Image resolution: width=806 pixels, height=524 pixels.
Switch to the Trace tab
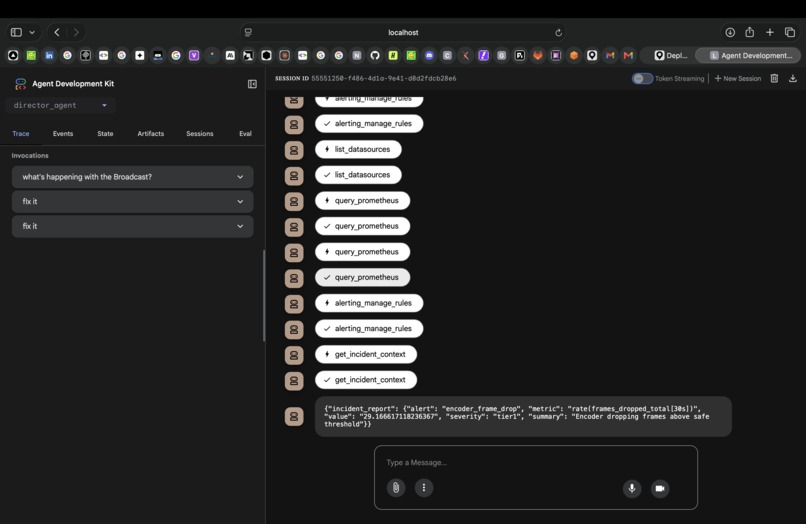pos(21,134)
